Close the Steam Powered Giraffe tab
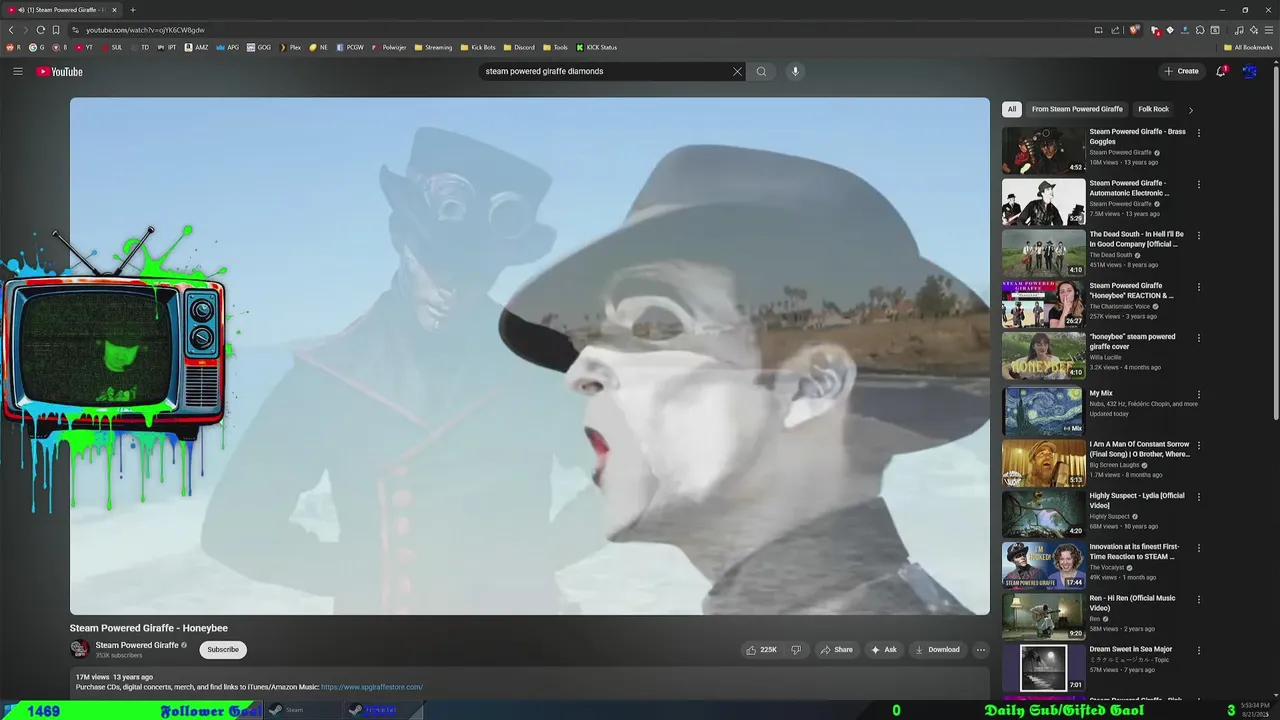This screenshot has height=720, width=1280. coord(114,10)
